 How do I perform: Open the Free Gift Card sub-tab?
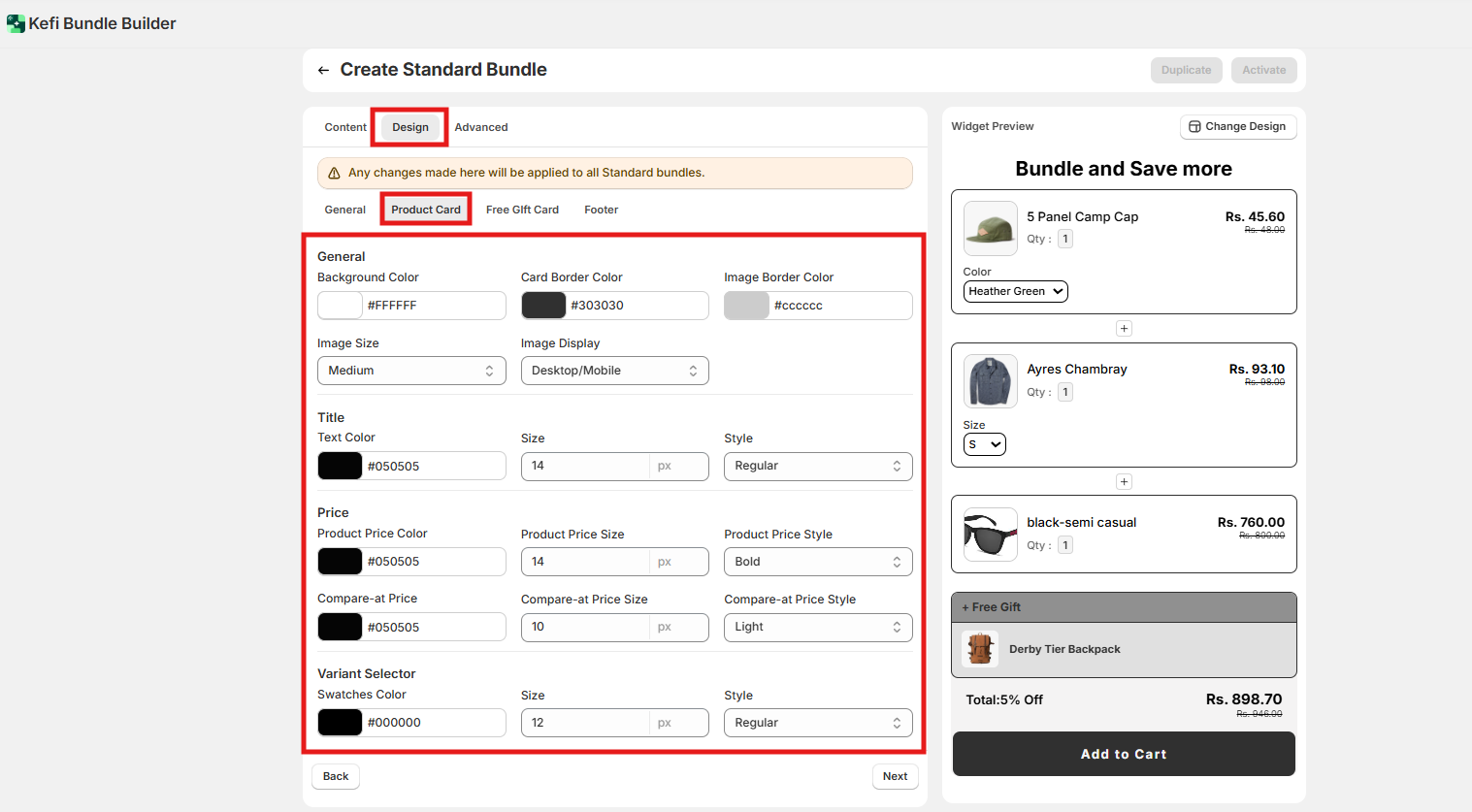tap(522, 210)
